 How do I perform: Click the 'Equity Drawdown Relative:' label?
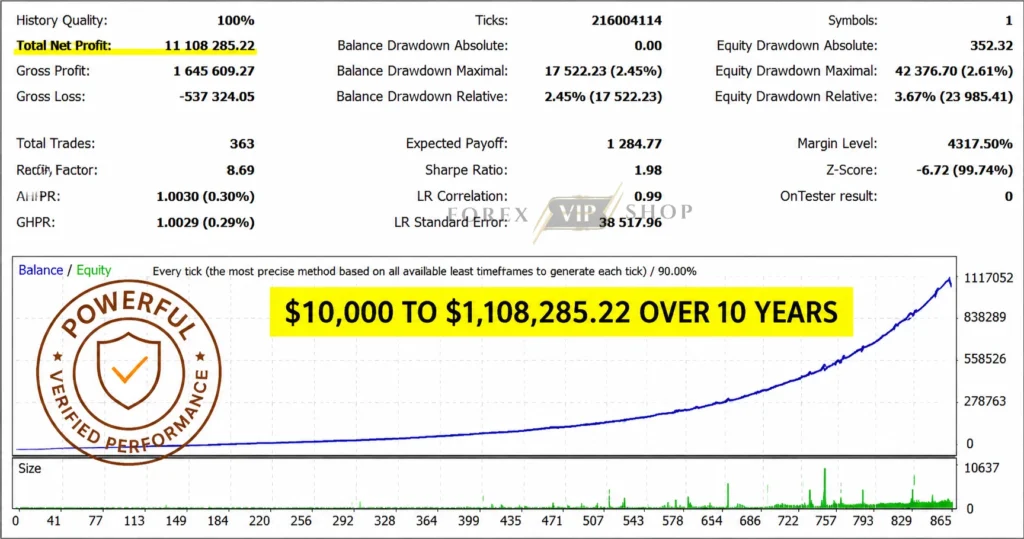point(796,97)
